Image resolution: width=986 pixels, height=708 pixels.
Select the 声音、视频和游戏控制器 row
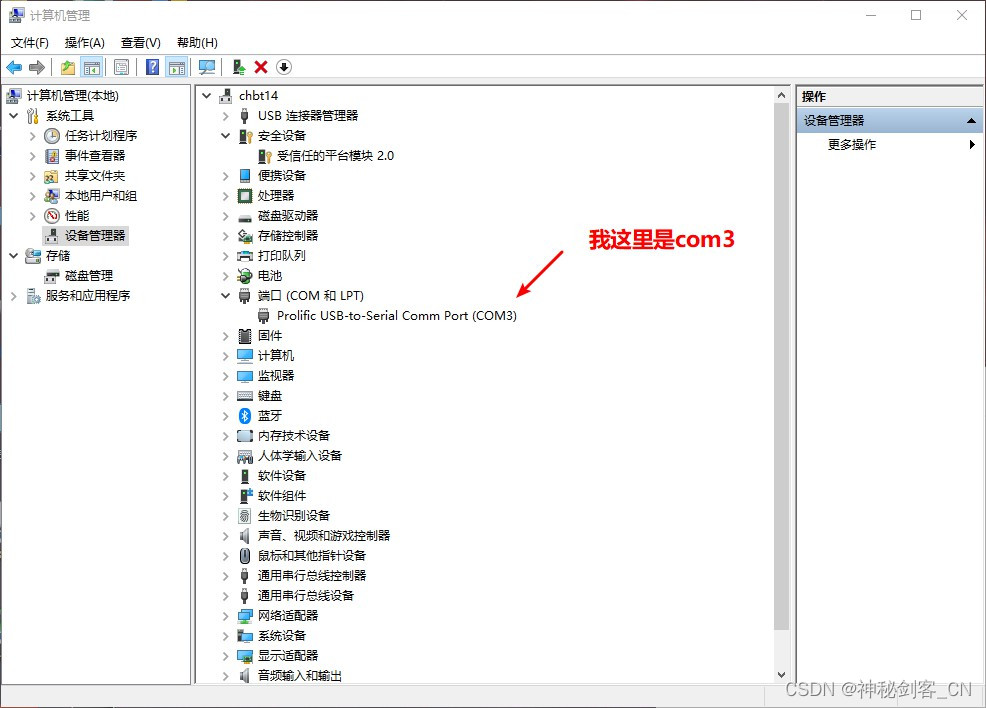pyautogui.click(x=324, y=536)
